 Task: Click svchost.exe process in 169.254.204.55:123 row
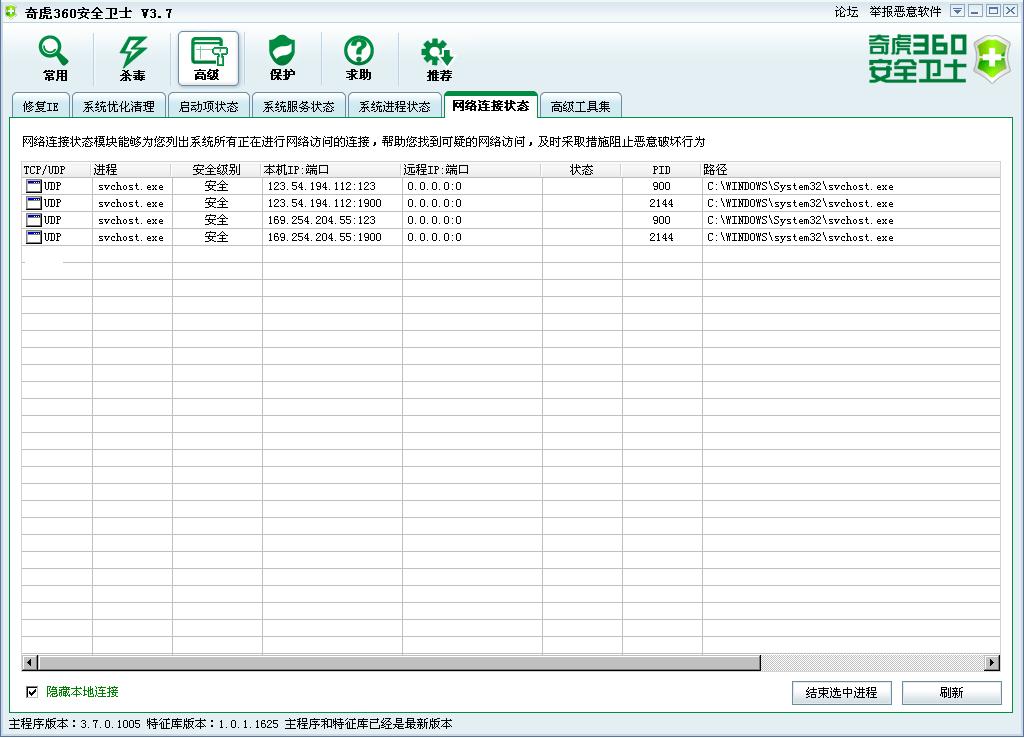(x=131, y=220)
